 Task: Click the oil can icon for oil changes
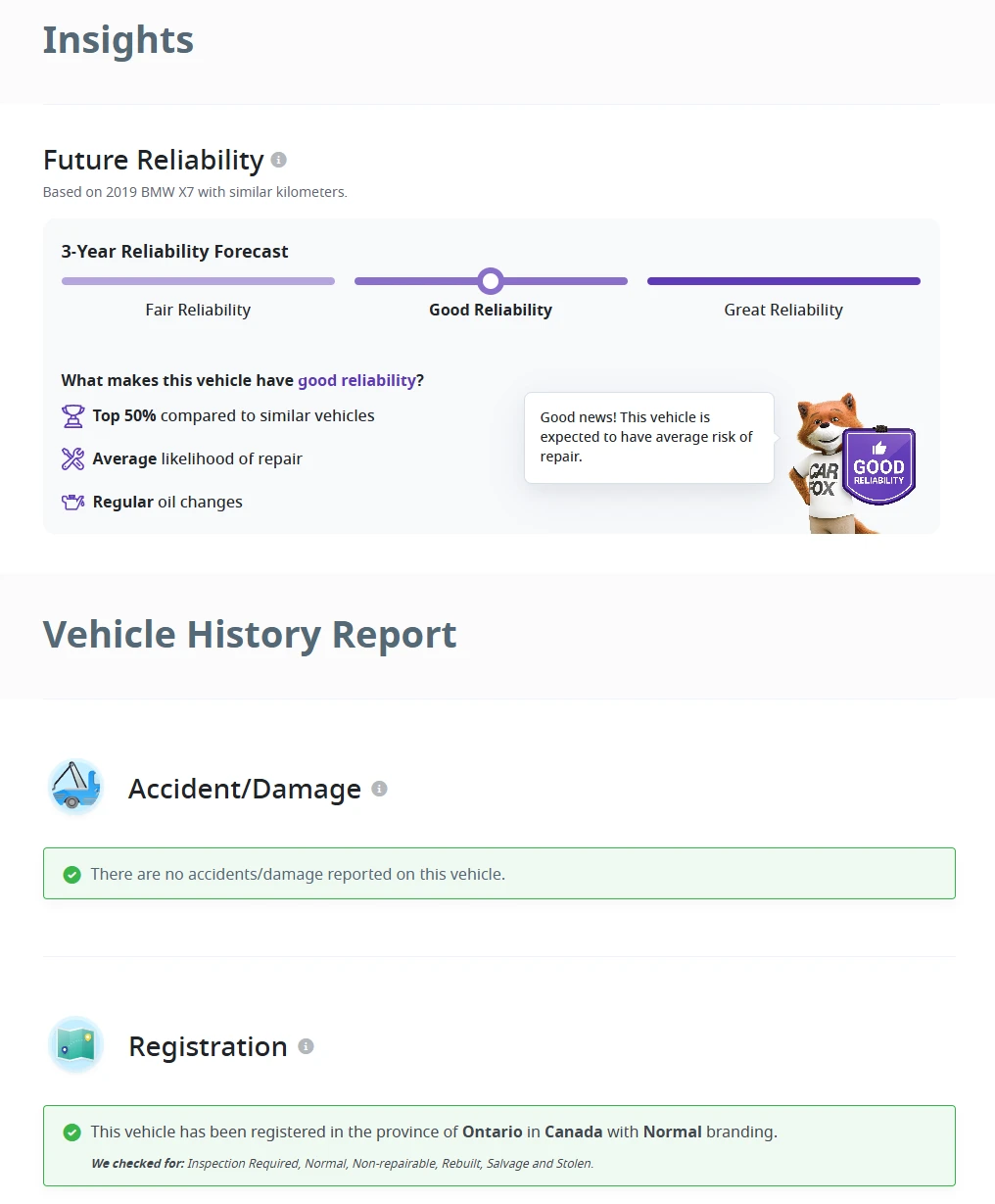(x=72, y=502)
